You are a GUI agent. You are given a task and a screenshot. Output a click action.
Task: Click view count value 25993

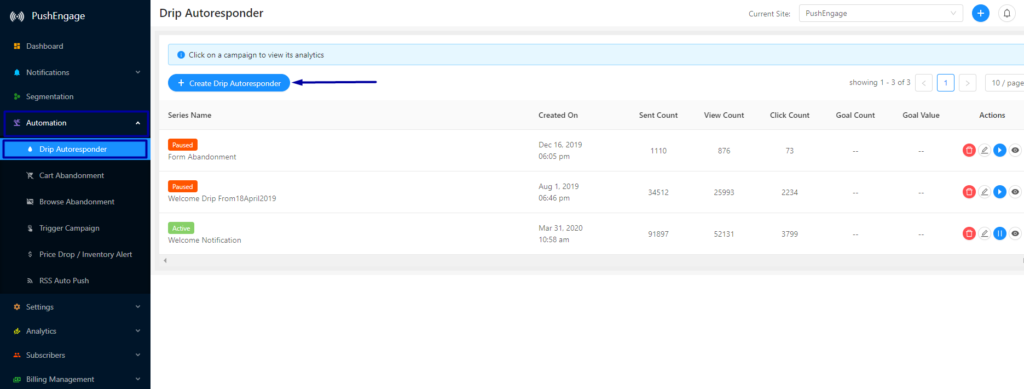724,192
